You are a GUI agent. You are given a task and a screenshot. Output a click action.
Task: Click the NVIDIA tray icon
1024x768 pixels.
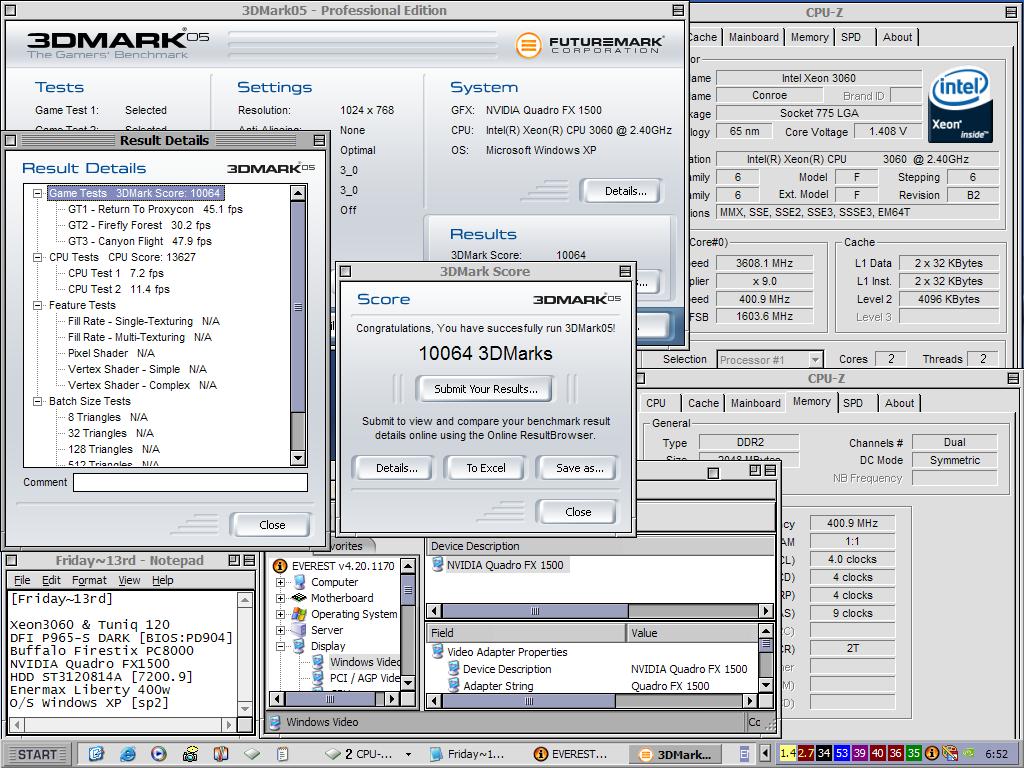coord(970,754)
